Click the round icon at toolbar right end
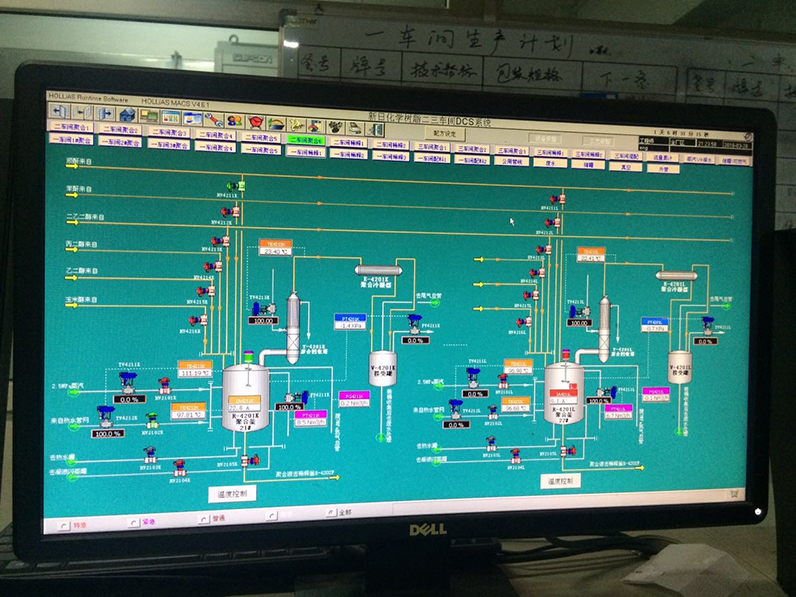This screenshot has width=796, height=597. click(x=748, y=136)
